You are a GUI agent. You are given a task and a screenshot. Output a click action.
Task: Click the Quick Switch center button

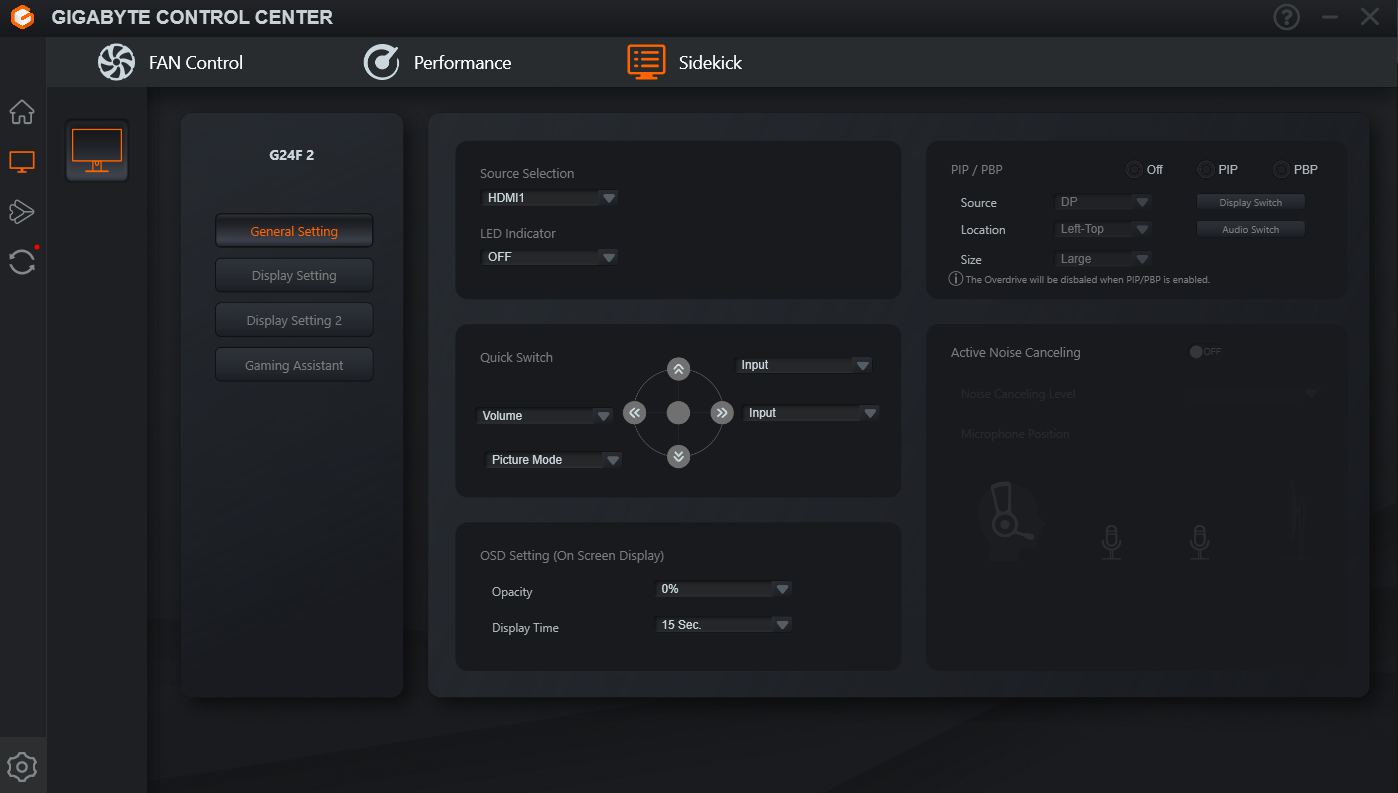(678, 413)
